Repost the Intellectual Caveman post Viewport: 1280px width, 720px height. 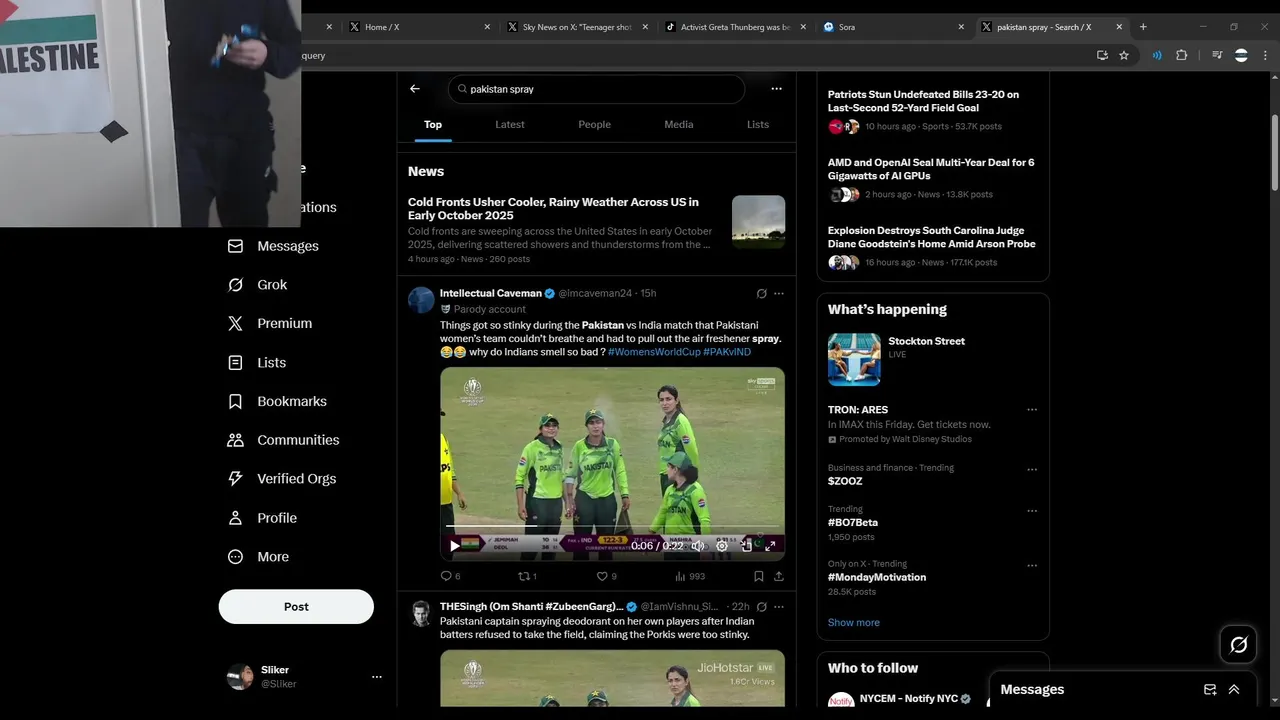point(527,576)
